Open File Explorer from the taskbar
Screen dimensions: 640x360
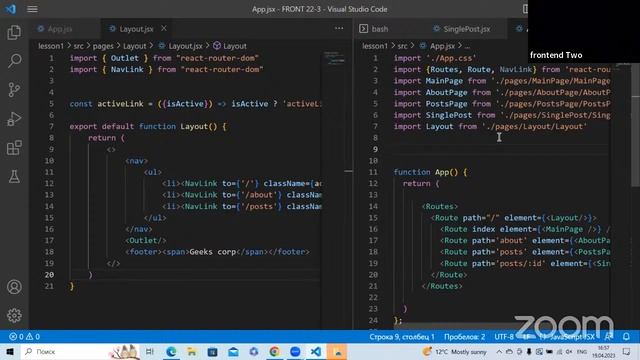(191, 351)
